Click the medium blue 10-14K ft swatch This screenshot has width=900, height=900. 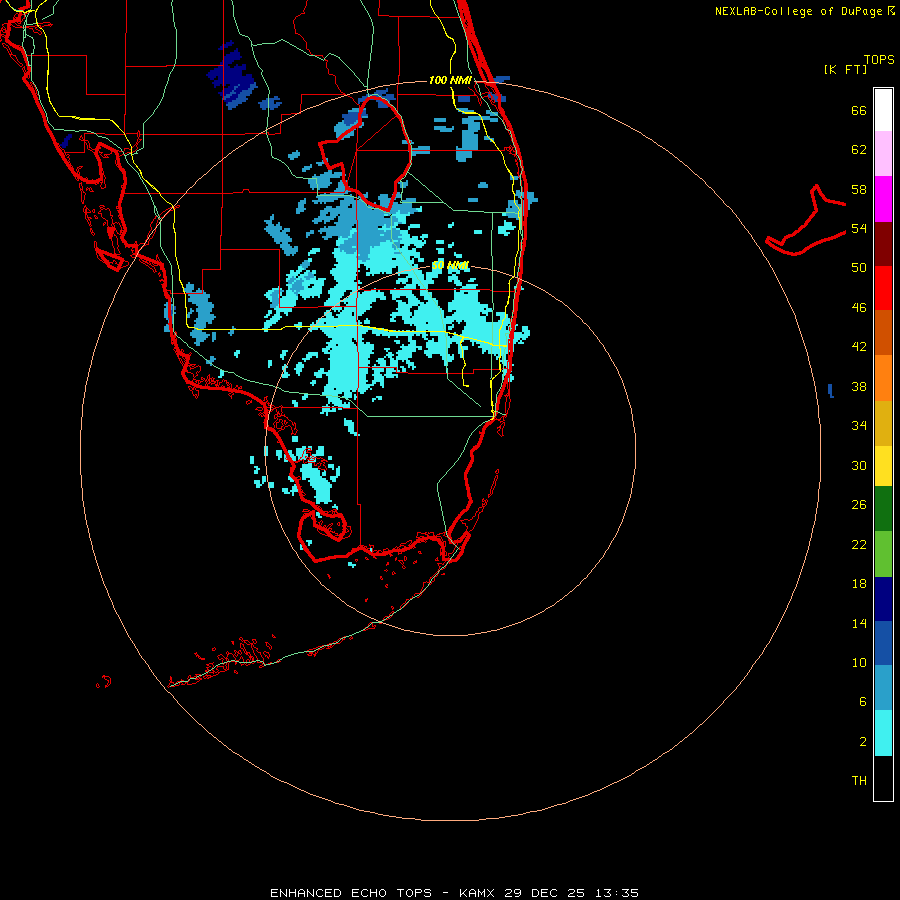[883, 643]
